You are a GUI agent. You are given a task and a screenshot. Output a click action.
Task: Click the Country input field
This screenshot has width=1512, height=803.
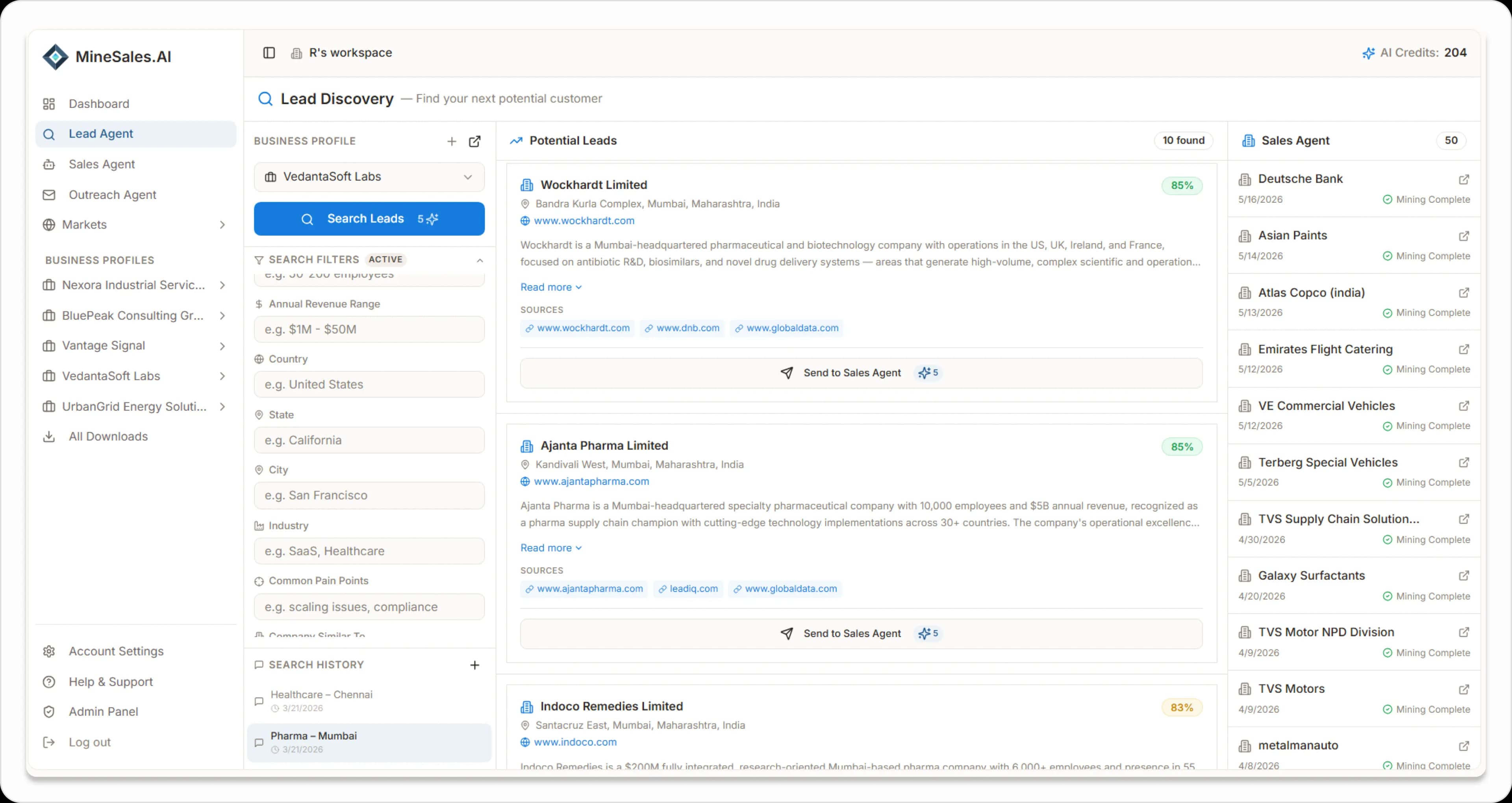coord(369,385)
